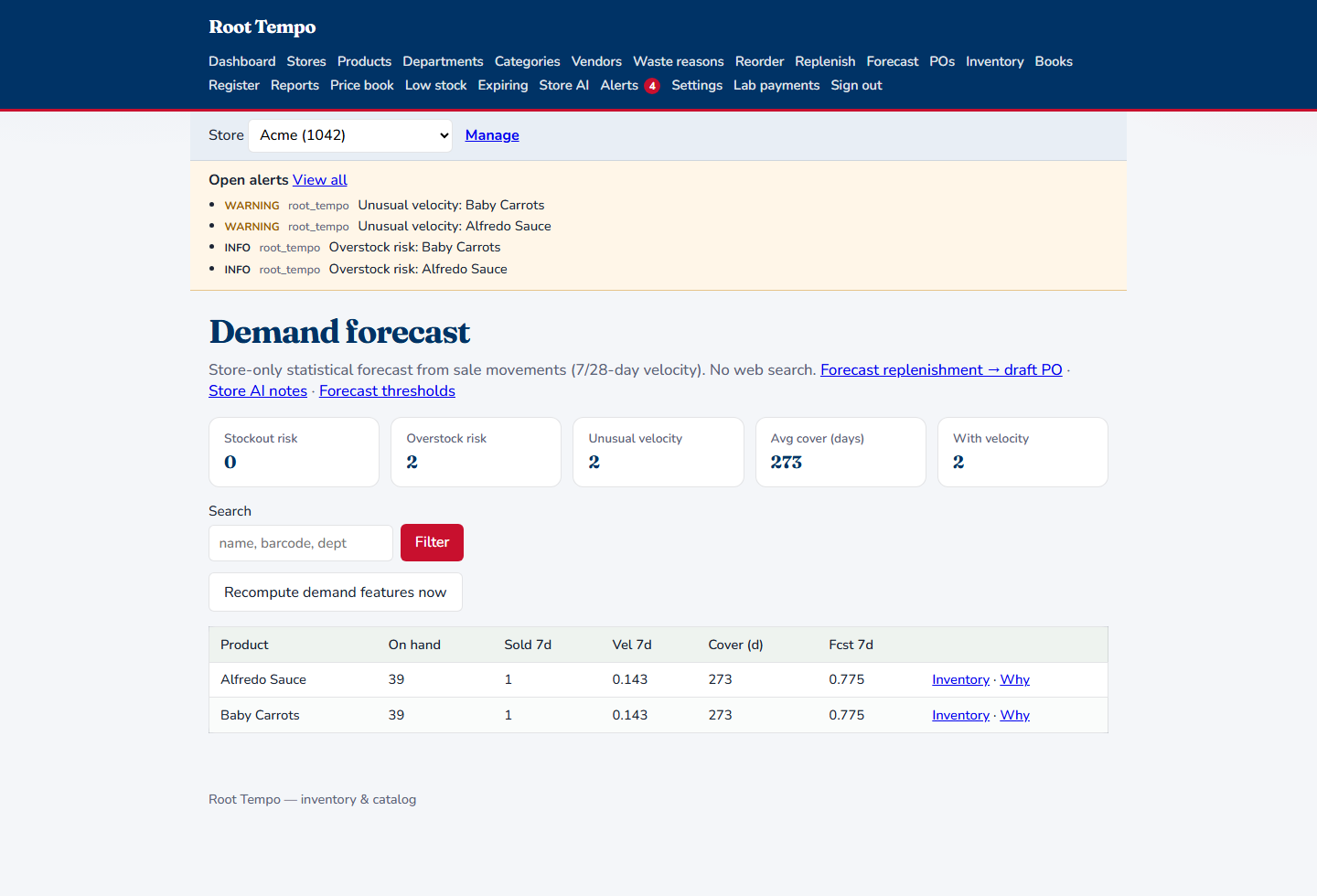Open Settings in the header

tap(697, 85)
